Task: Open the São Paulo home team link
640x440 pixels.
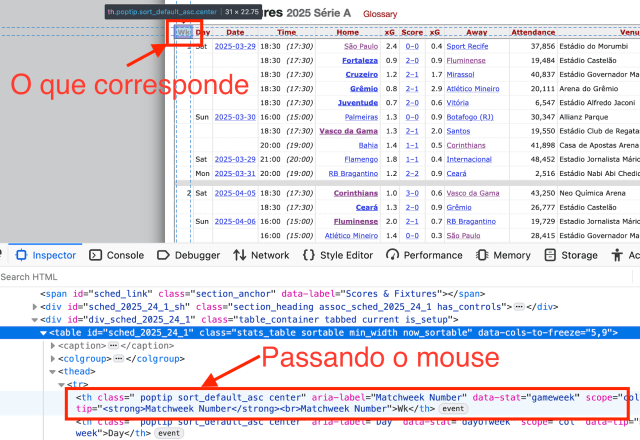Action: (361, 46)
